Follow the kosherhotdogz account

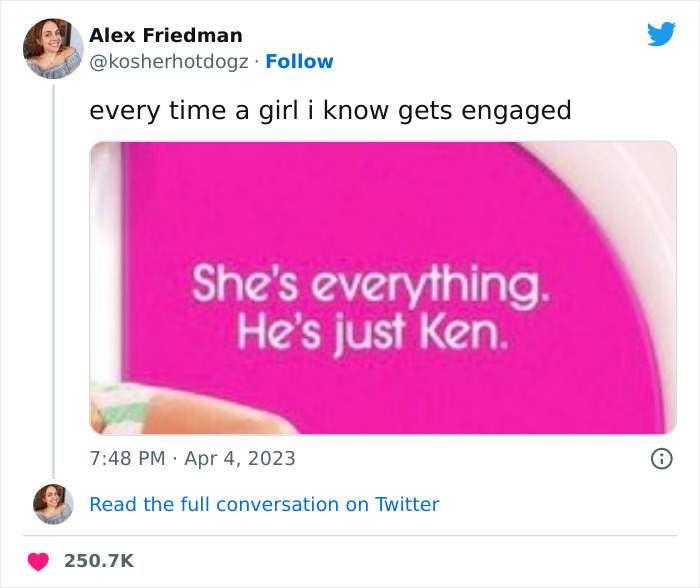(299, 62)
